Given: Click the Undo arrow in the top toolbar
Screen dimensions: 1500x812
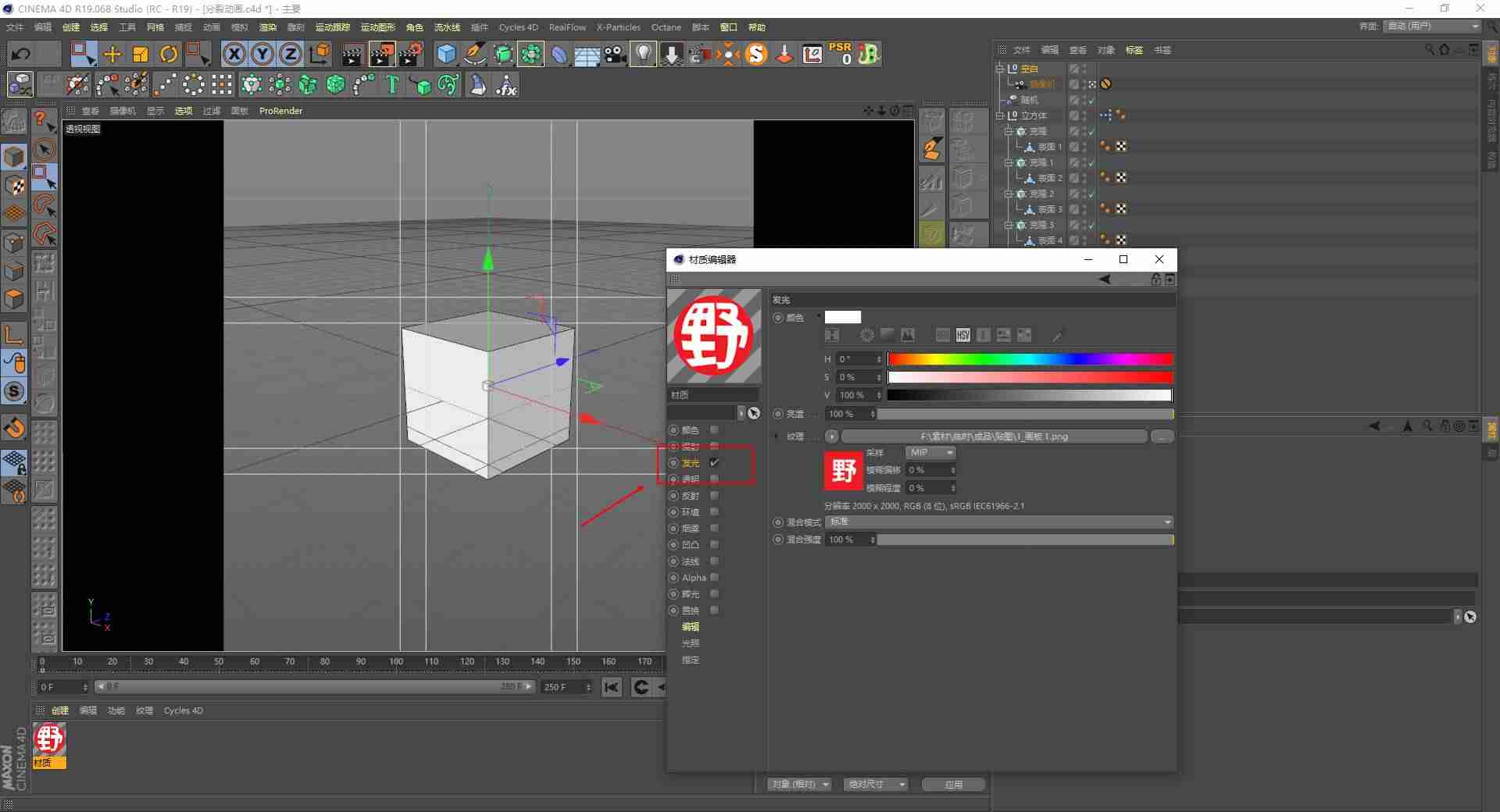Looking at the screenshot, I should click(x=21, y=54).
